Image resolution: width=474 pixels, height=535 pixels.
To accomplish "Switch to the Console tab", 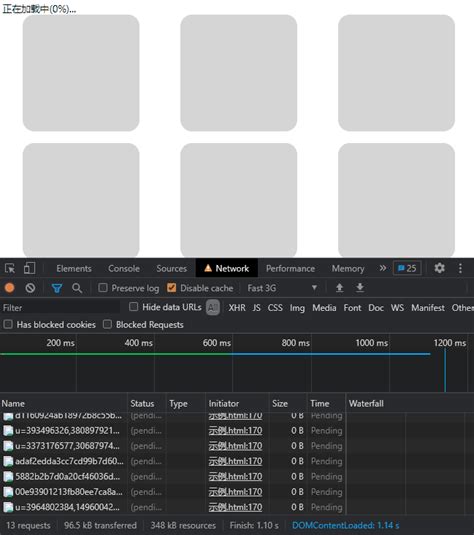I will [x=124, y=269].
